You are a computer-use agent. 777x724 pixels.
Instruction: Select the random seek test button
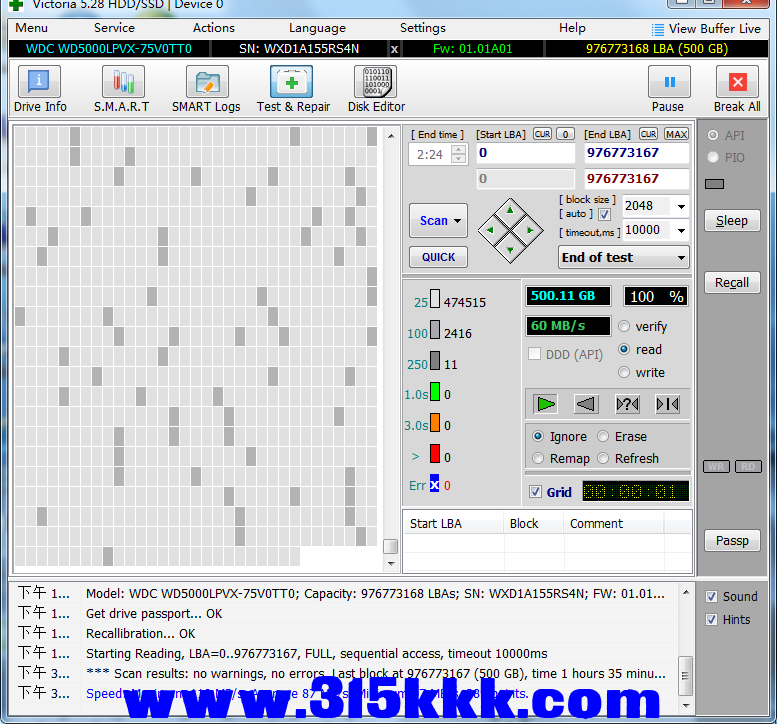pyautogui.click(x=627, y=404)
